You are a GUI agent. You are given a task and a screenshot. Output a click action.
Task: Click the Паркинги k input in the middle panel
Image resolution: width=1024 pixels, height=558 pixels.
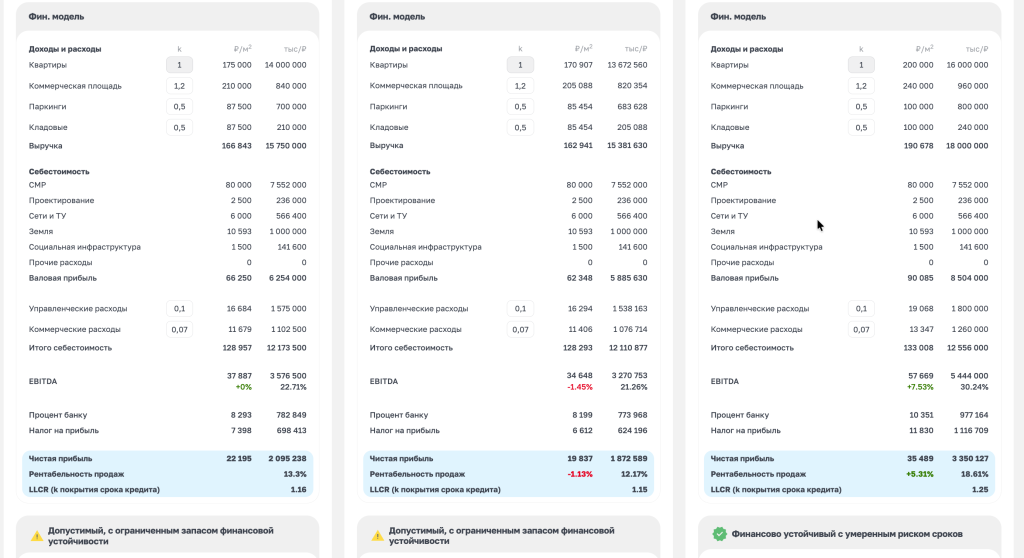click(x=520, y=107)
